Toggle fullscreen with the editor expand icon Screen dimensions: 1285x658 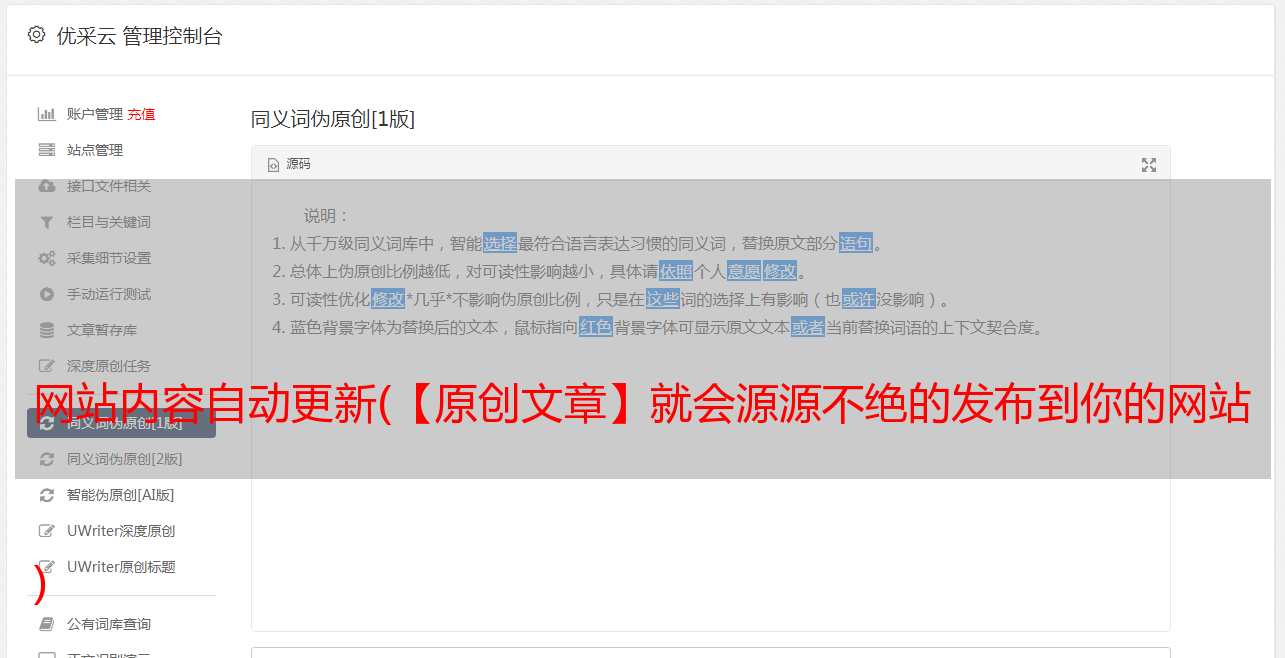pyautogui.click(x=1149, y=165)
